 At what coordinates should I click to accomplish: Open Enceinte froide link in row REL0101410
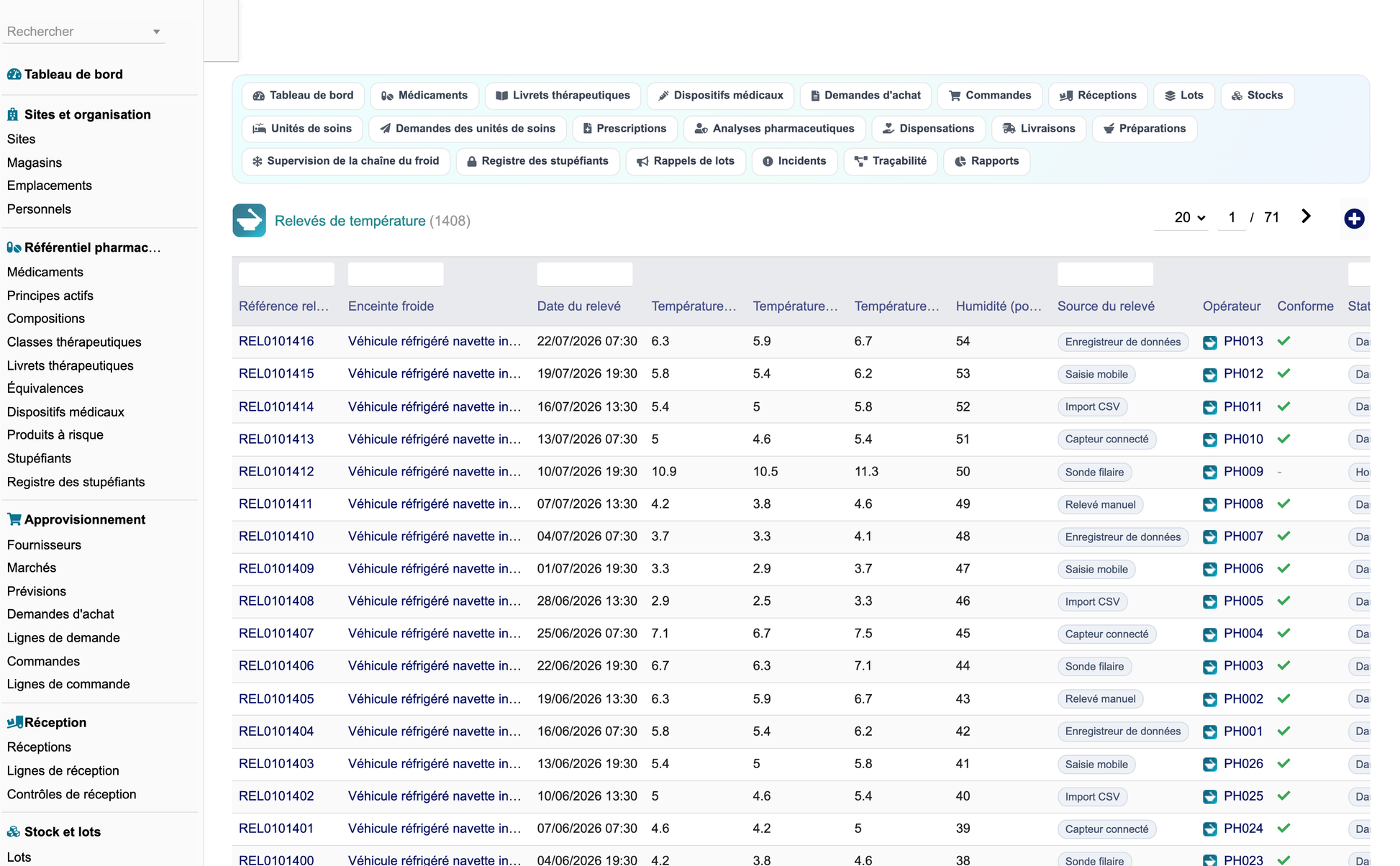pos(435,536)
